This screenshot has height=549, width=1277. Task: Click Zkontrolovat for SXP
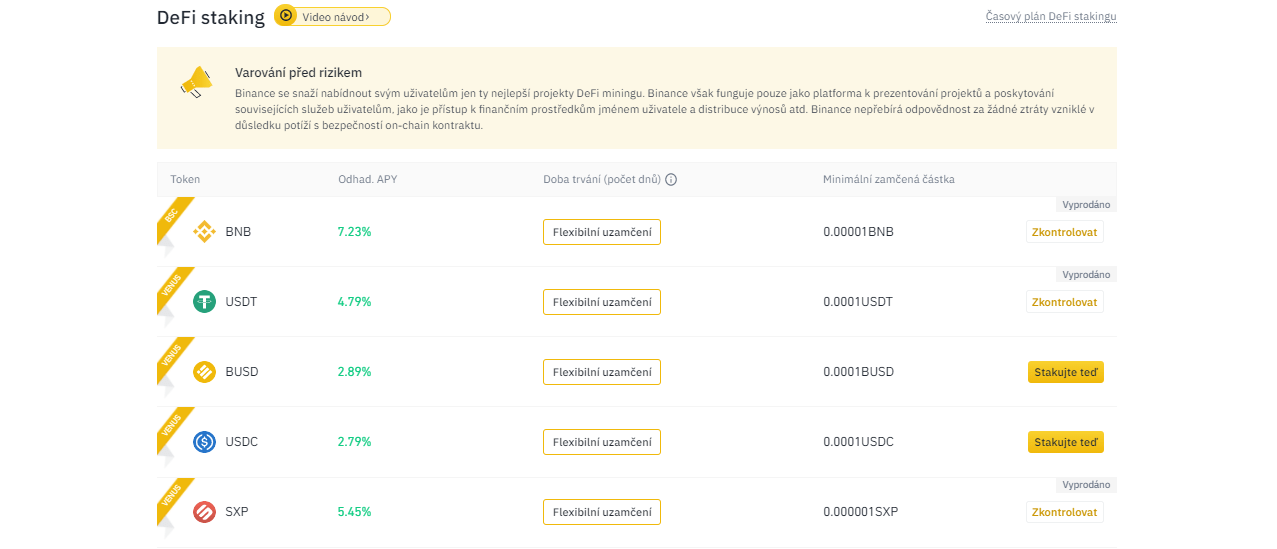[1064, 512]
